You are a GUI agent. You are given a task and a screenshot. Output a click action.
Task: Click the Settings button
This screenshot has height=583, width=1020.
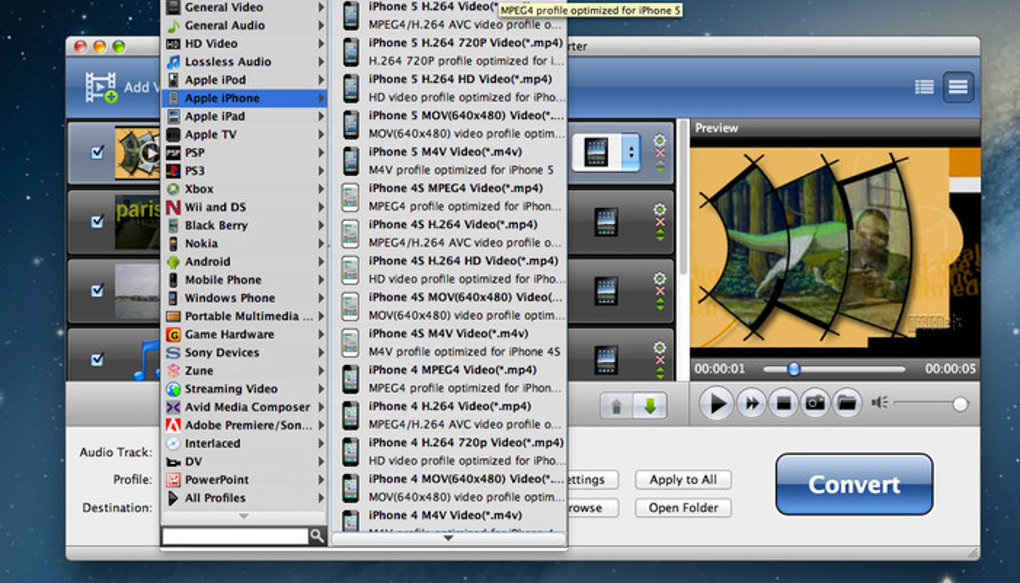point(592,480)
